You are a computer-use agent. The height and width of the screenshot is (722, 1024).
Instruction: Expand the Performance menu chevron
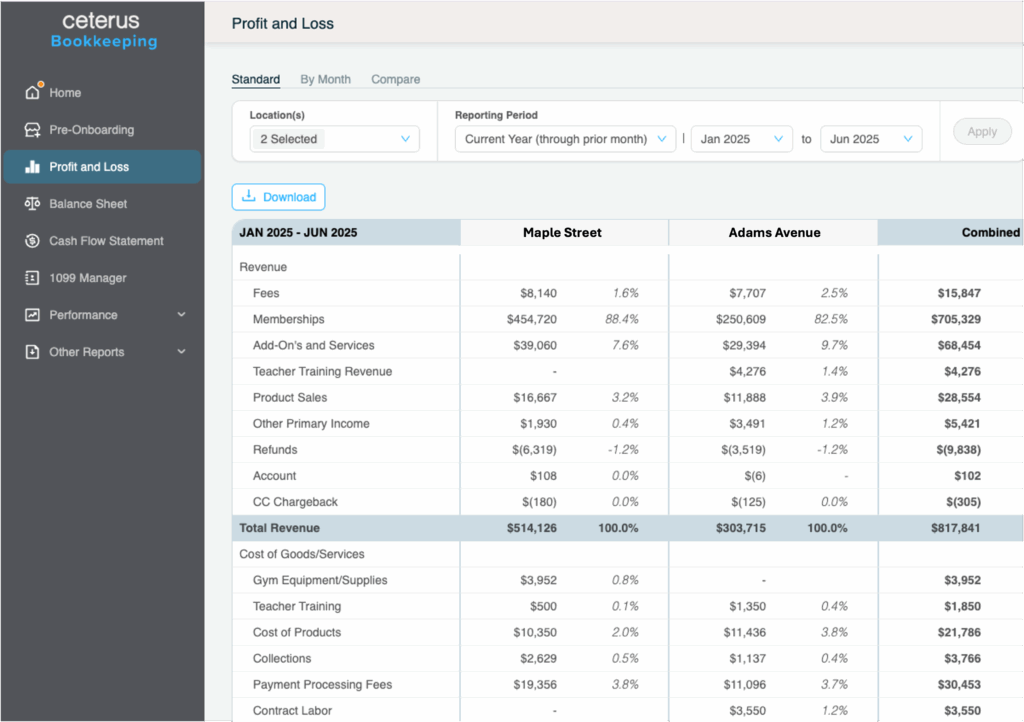[181, 315]
